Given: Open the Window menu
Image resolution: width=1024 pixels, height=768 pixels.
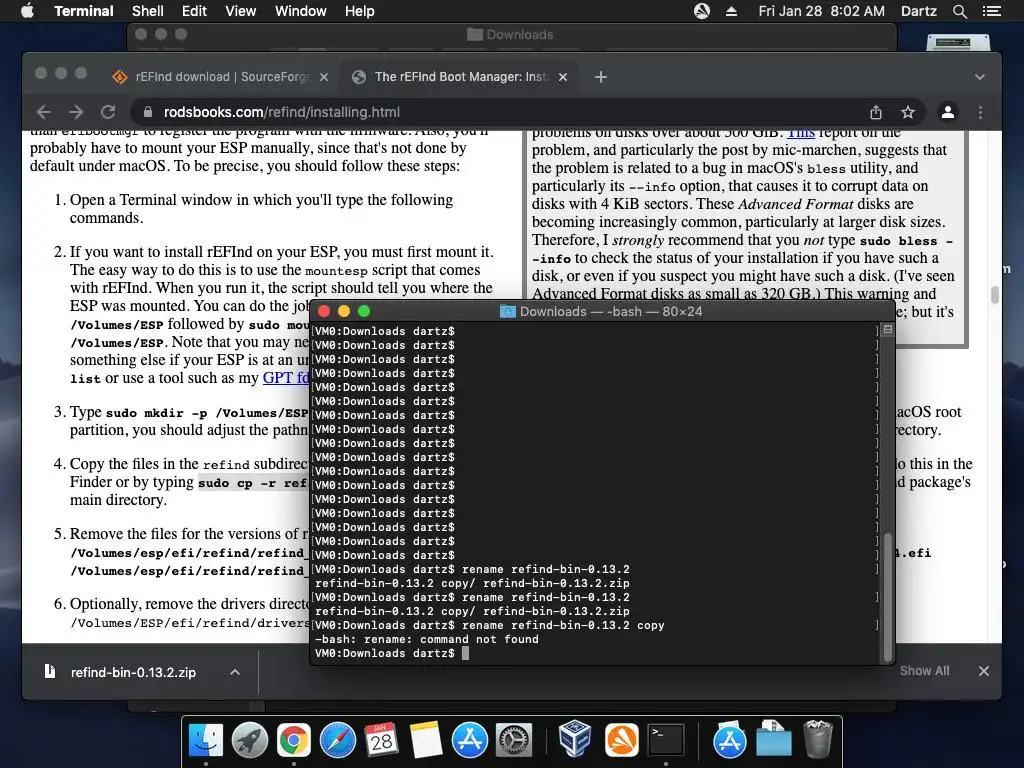Looking at the screenshot, I should [300, 11].
